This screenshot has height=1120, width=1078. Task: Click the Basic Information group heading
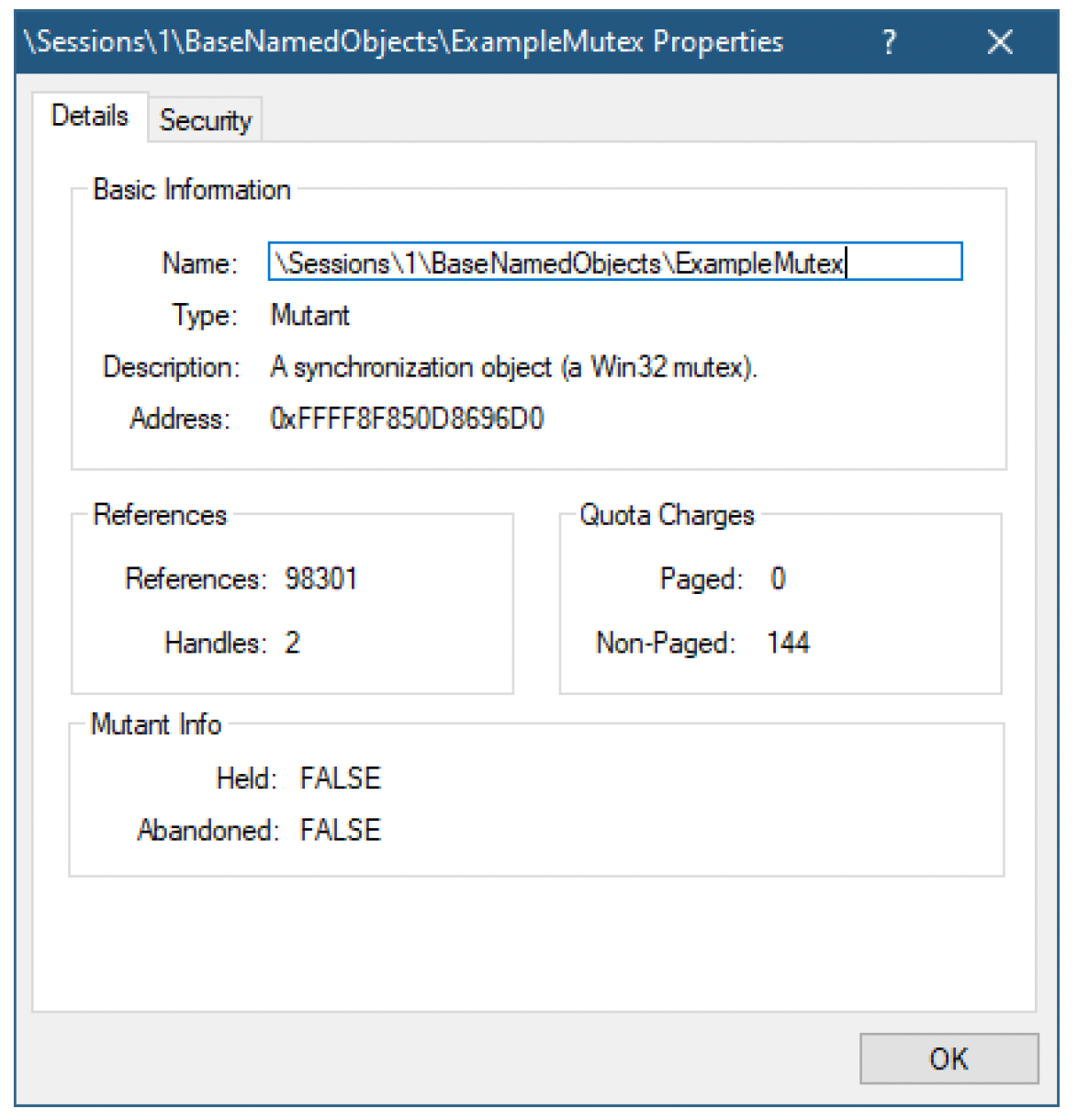coord(192,190)
